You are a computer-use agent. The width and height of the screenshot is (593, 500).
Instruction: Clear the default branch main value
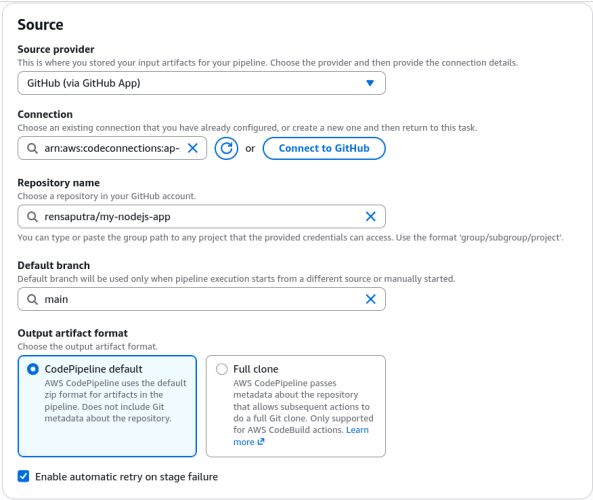coord(371,299)
